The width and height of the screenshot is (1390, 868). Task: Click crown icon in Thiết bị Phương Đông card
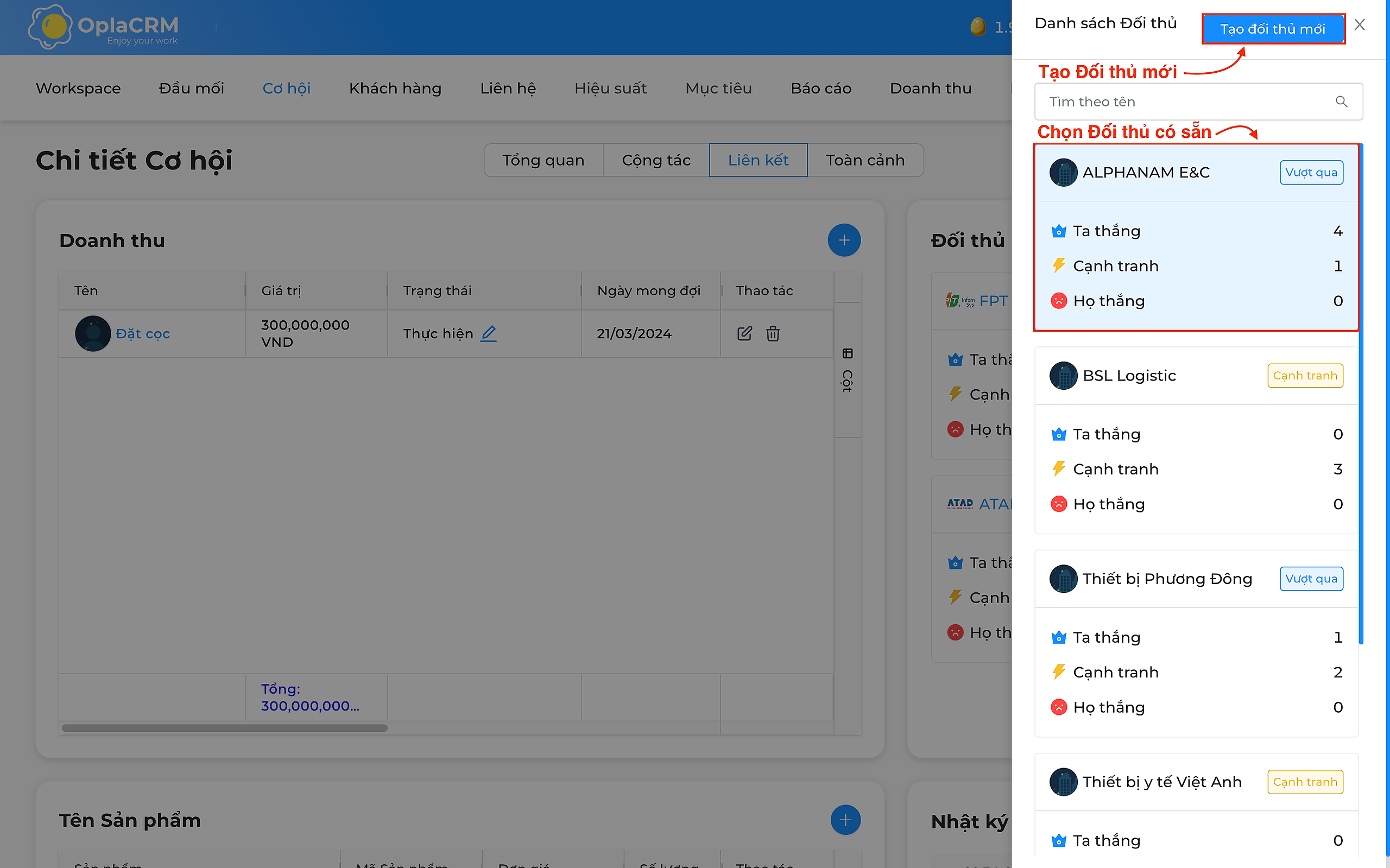pos(1059,638)
